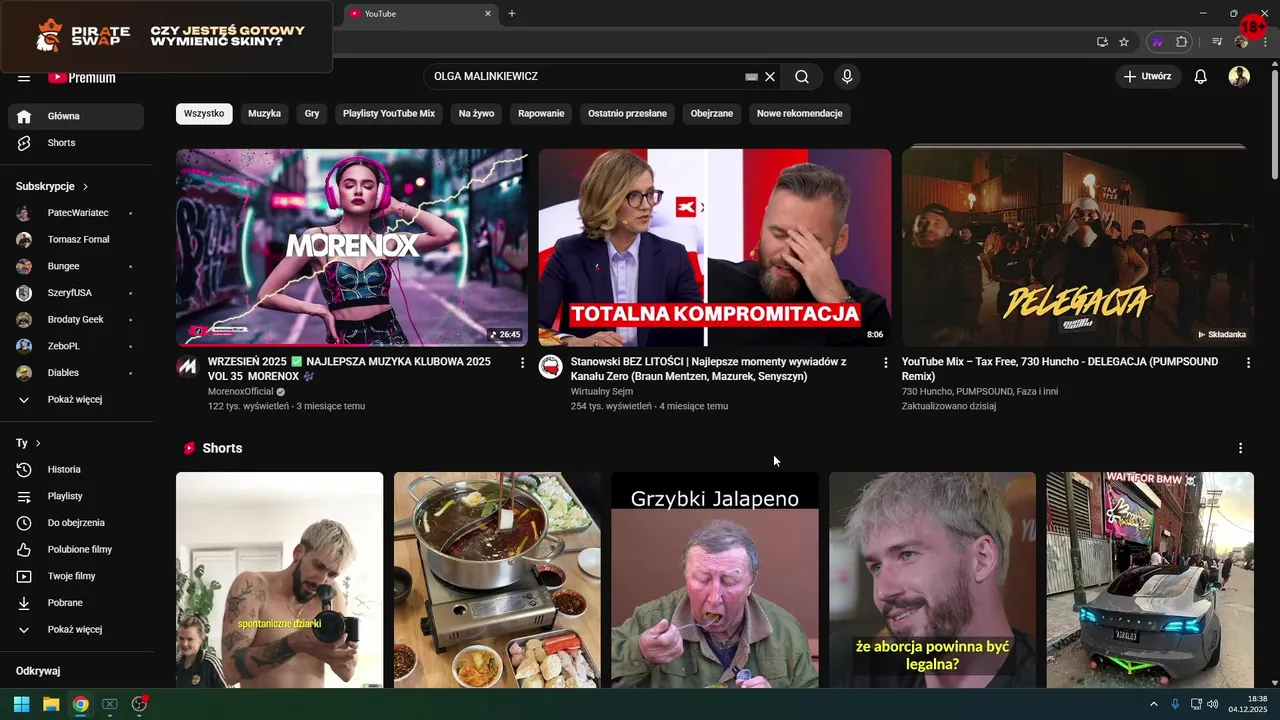Open Tomasz Fornal subscription channel
Viewport: 1280px width, 720px height.
point(76,240)
